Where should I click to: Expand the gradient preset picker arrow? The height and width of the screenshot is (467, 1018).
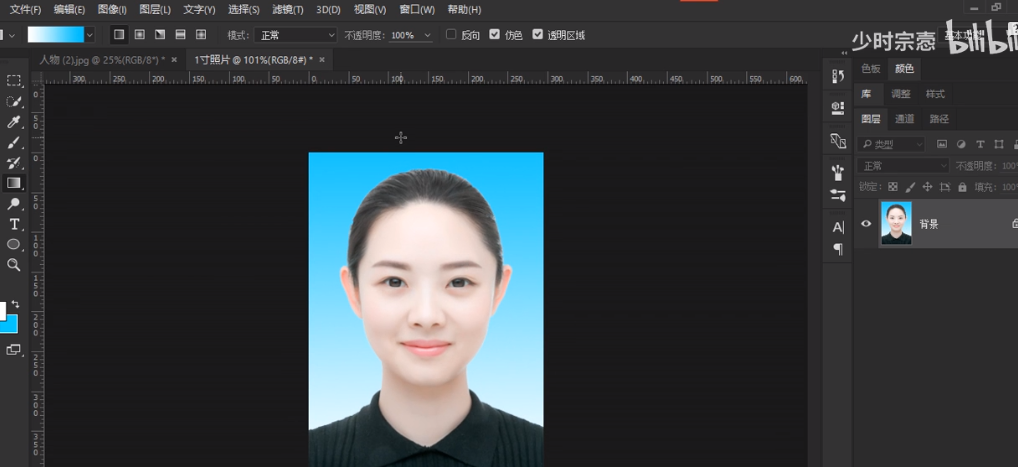coord(90,35)
